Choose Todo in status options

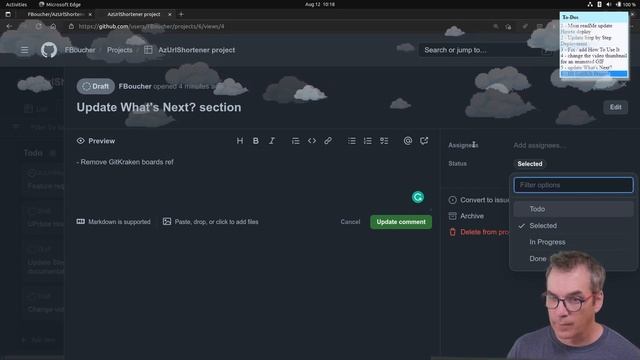pyautogui.click(x=573, y=209)
